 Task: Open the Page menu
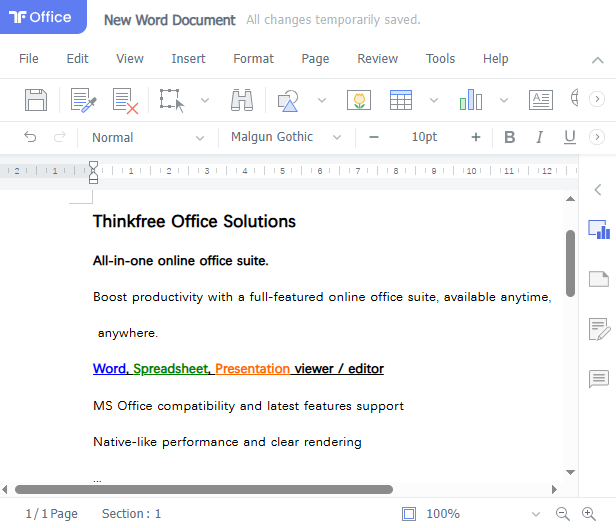(x=315, y=59)
